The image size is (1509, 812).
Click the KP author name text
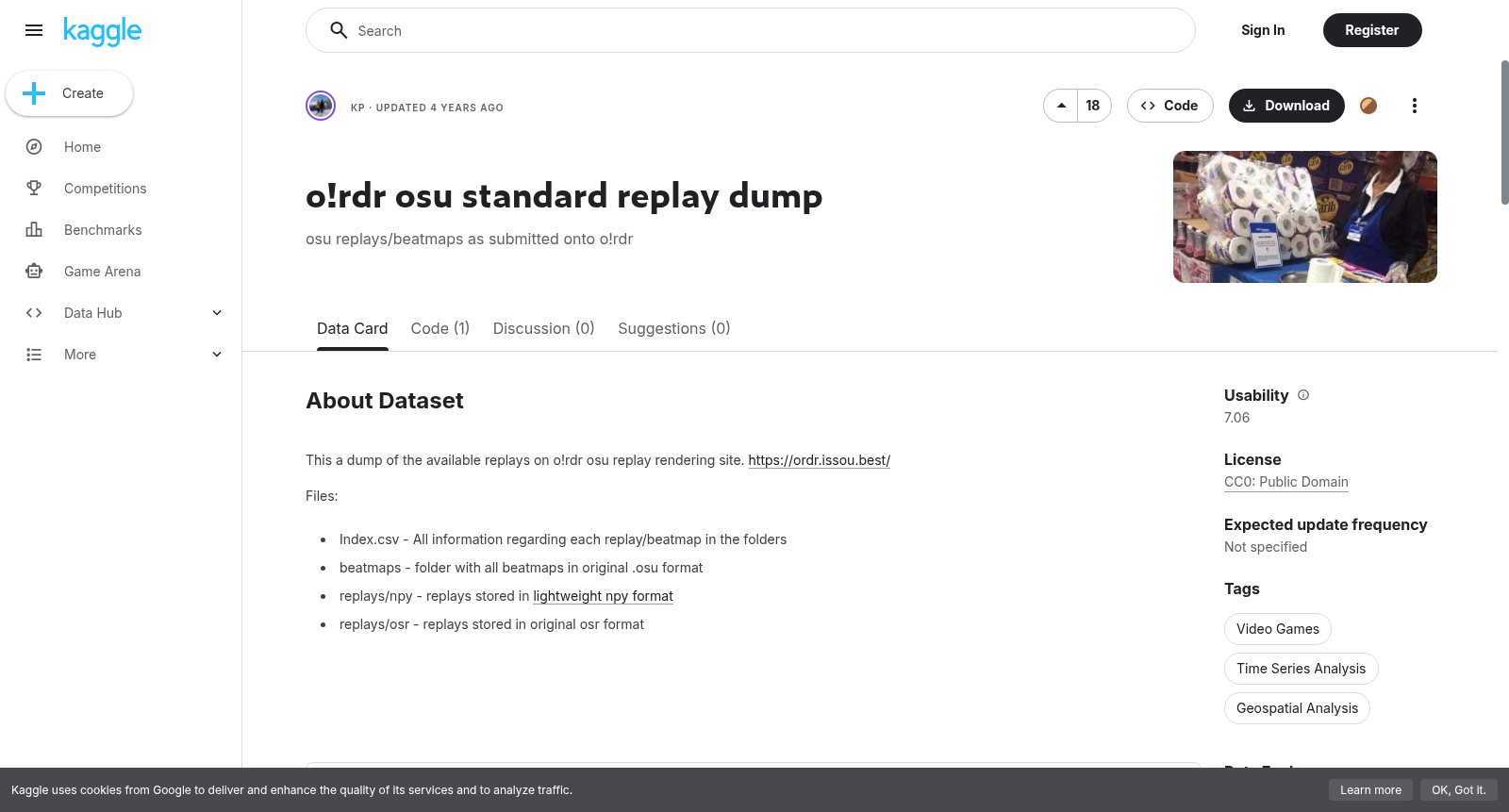tap(357, 108)
